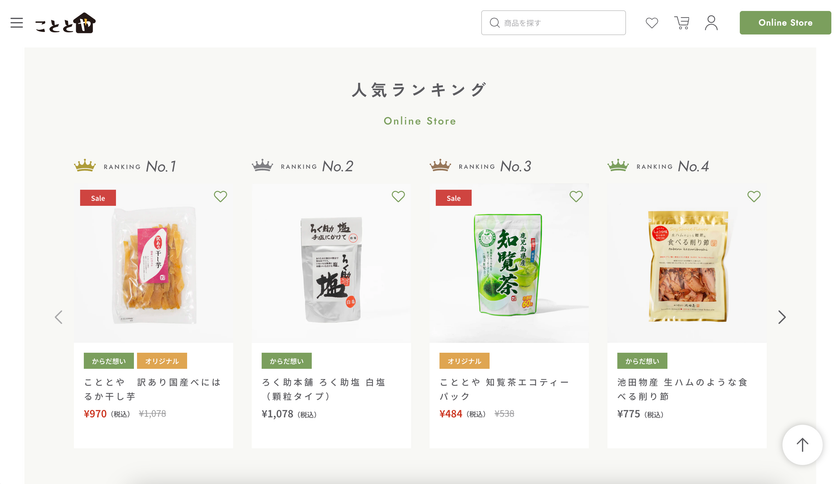This screenshot has width=840, height=484.
Task: Jump to top with the up arrow button
Action: click(802, 444)
